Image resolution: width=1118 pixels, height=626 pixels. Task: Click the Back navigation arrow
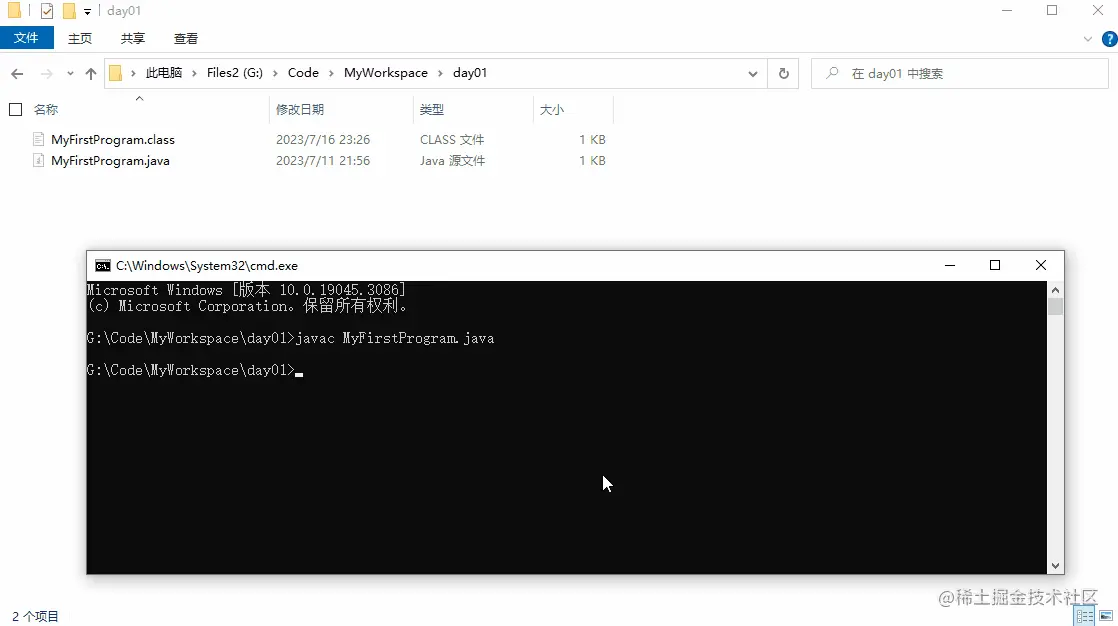pyautogui.click(x=18, y=73)
